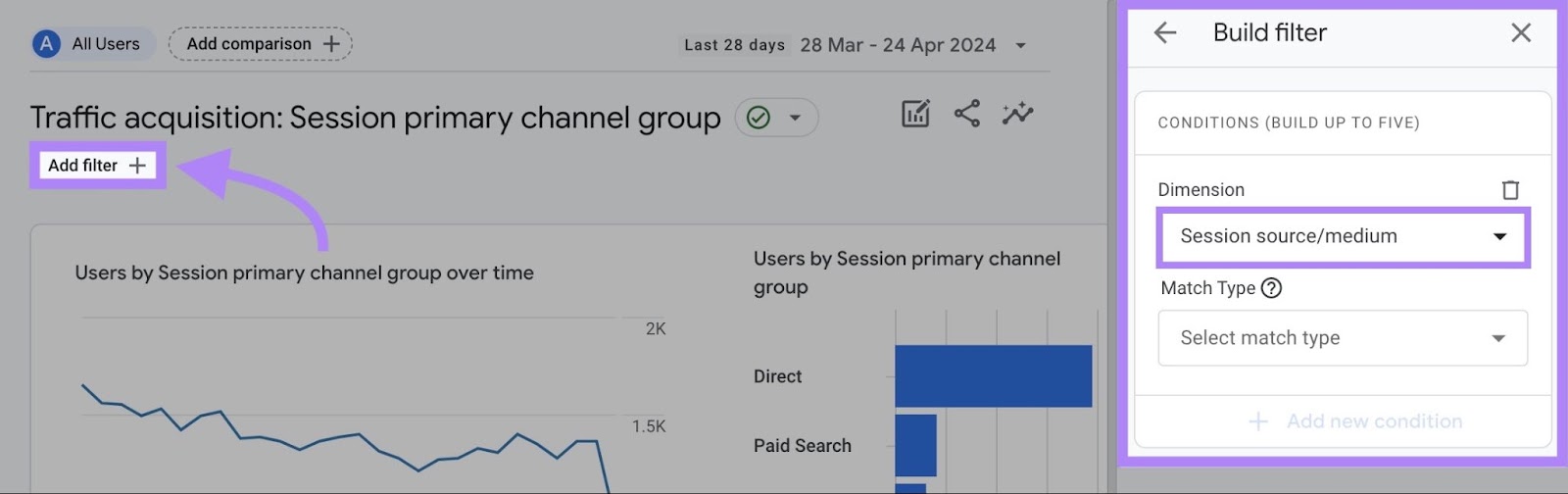Delete the dimension condition with trash icon
The width and height of the screenshot is (1568, 494).
(1510, 189)
